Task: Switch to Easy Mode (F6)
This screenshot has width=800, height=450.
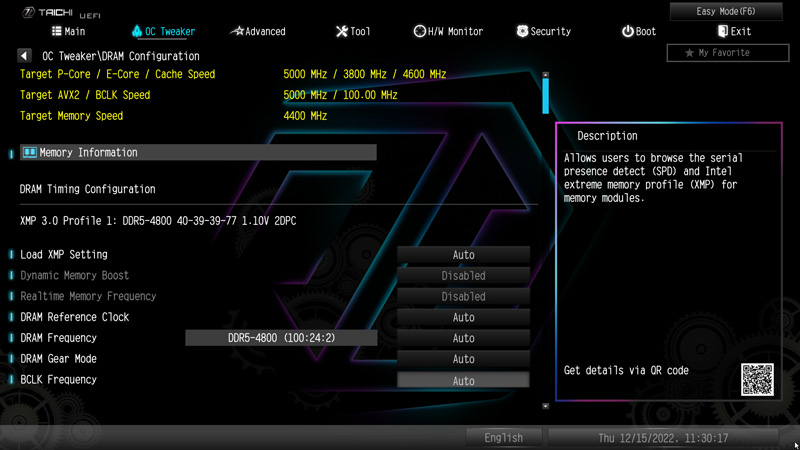Action: coord(725,11)
